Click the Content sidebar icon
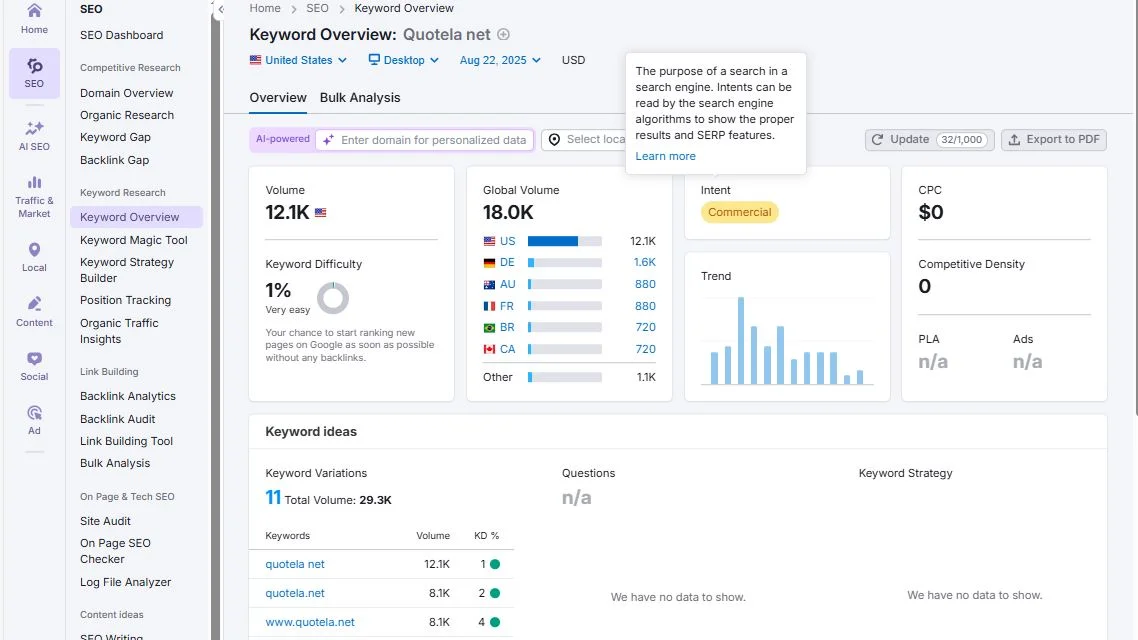 point(33,308)
